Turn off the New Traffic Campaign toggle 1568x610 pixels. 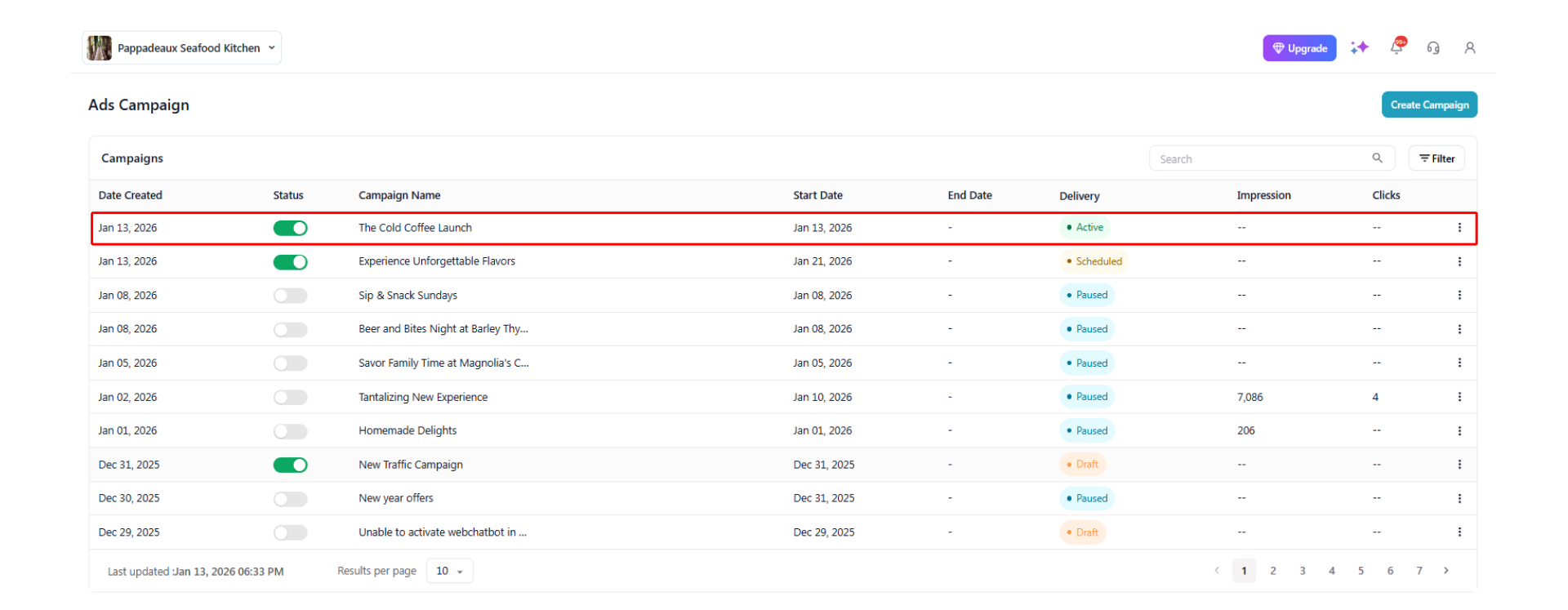[x=290, y=465]
